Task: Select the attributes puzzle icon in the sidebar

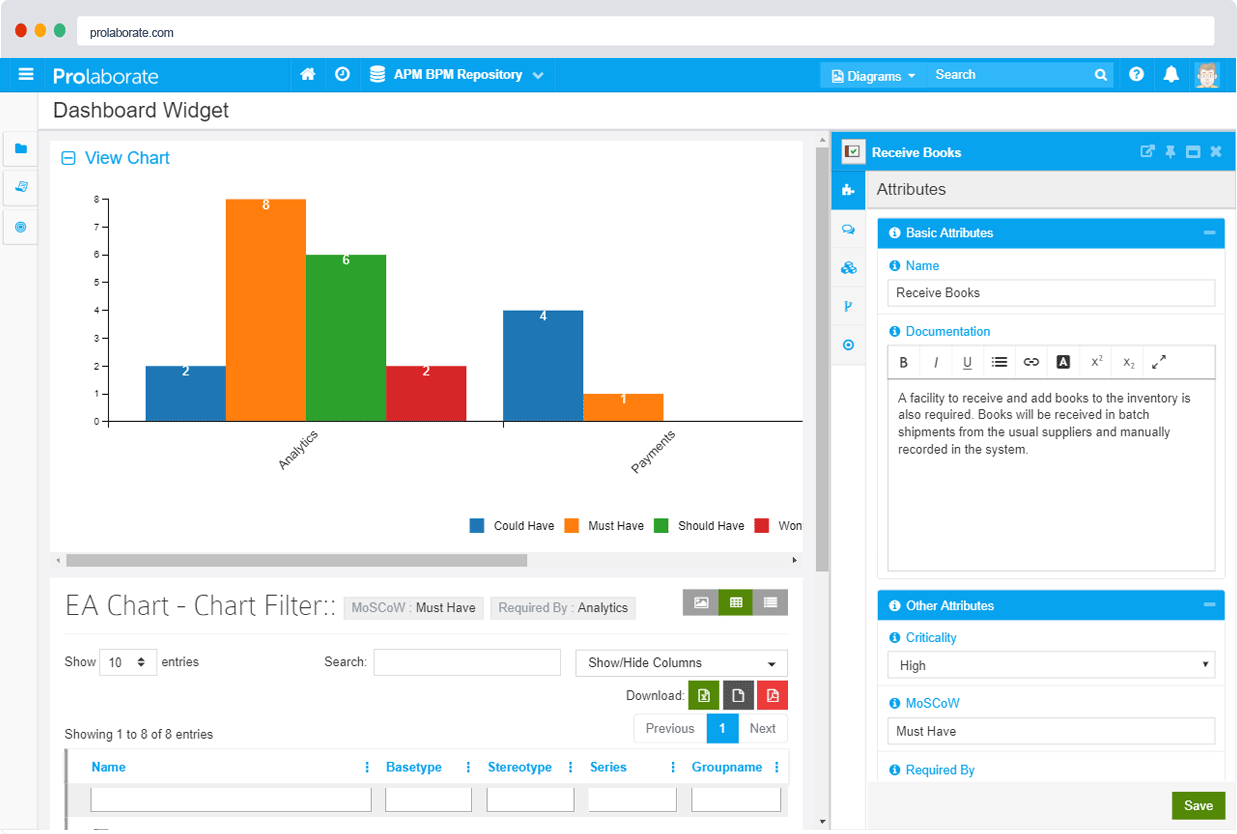Action: 848,190
